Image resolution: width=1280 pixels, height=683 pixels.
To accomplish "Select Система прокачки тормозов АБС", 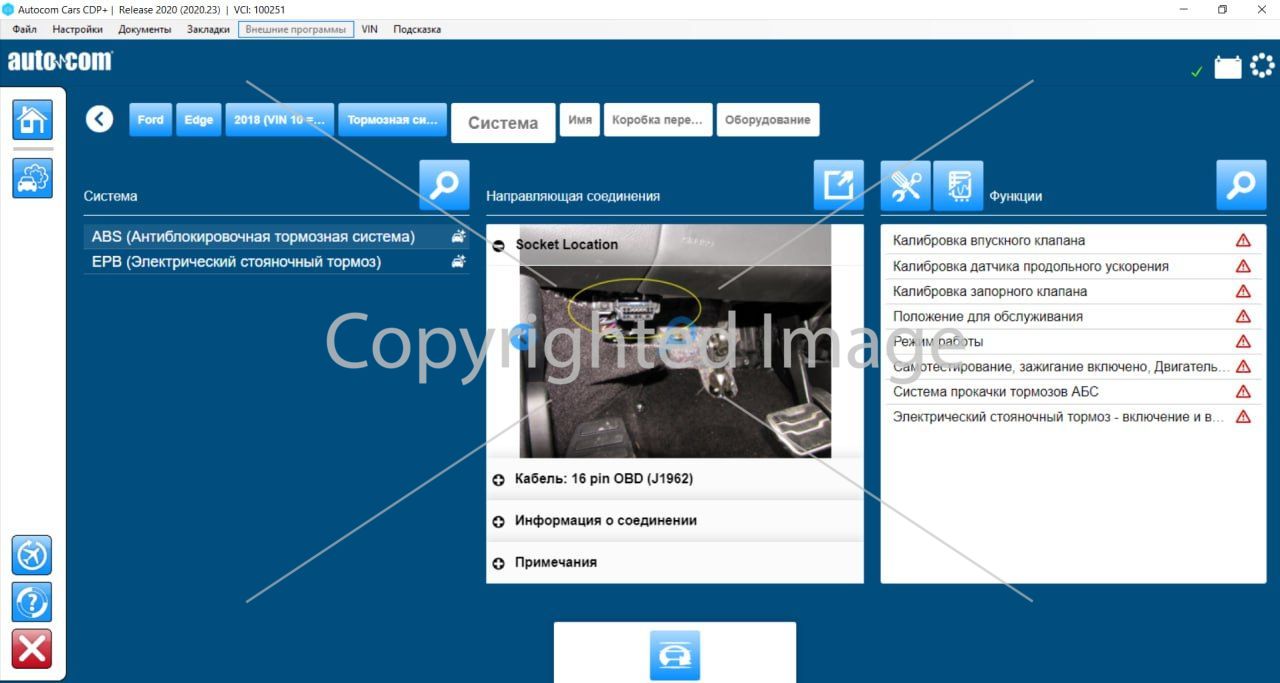I will (1072, 392).
